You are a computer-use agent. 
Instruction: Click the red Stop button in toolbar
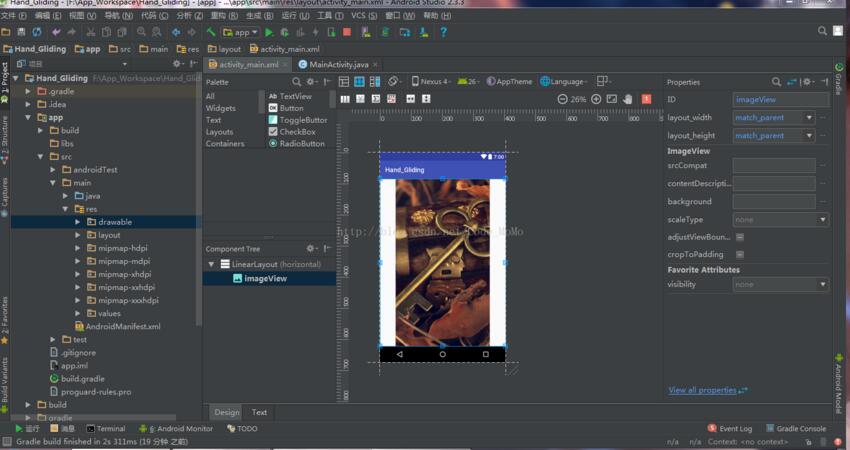tap(346, 32)
